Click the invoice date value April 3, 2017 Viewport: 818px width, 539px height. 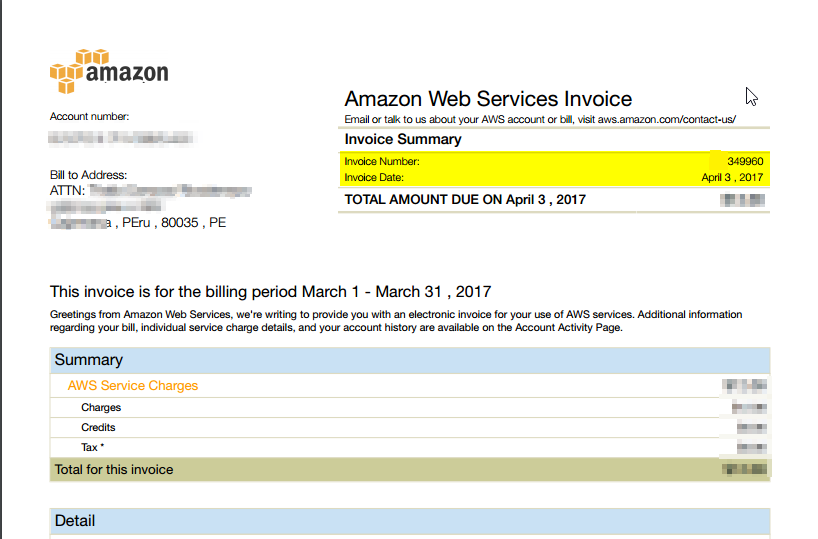(732, 177)
